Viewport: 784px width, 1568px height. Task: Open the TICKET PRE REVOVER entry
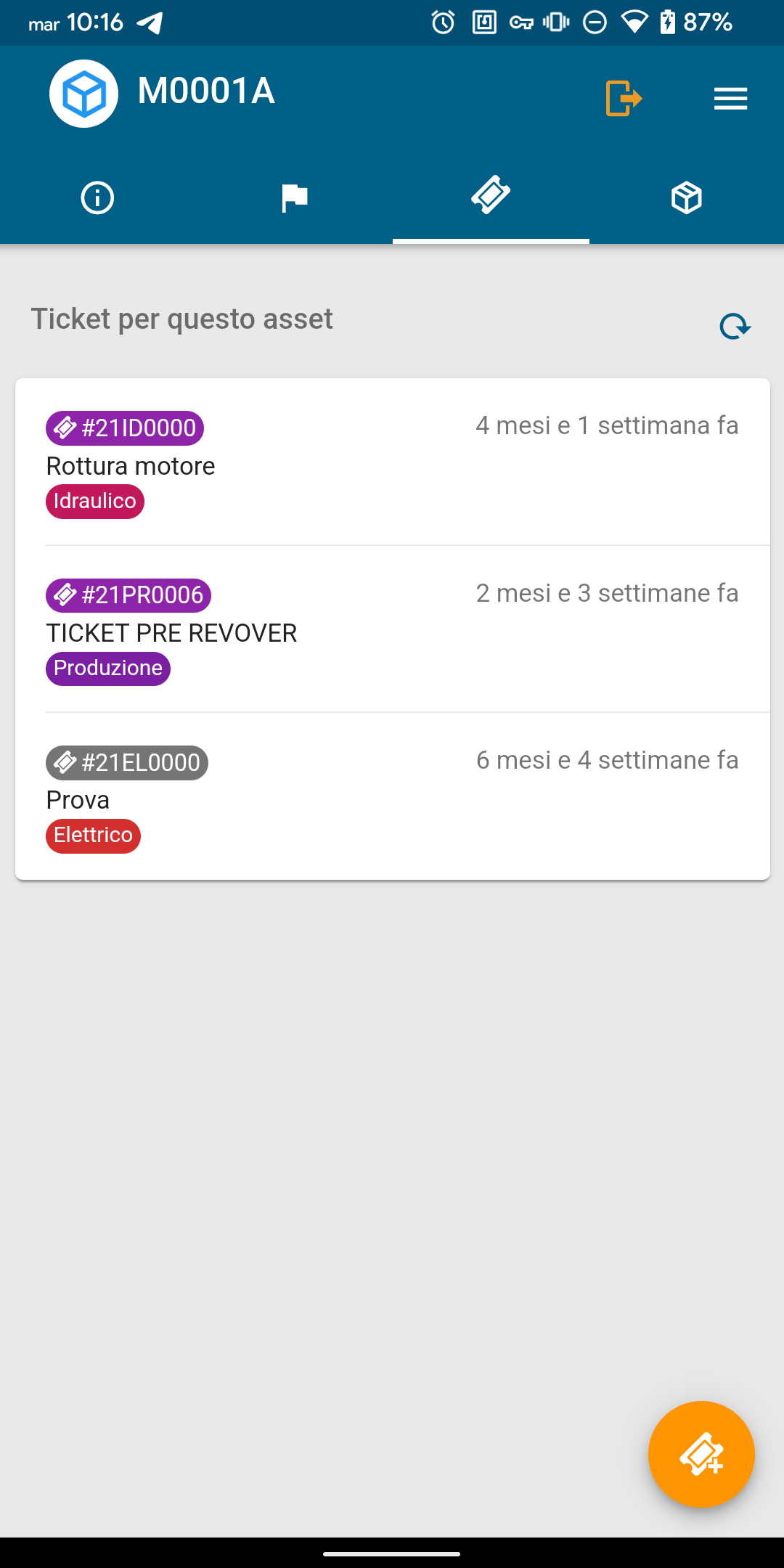point(171,633)
